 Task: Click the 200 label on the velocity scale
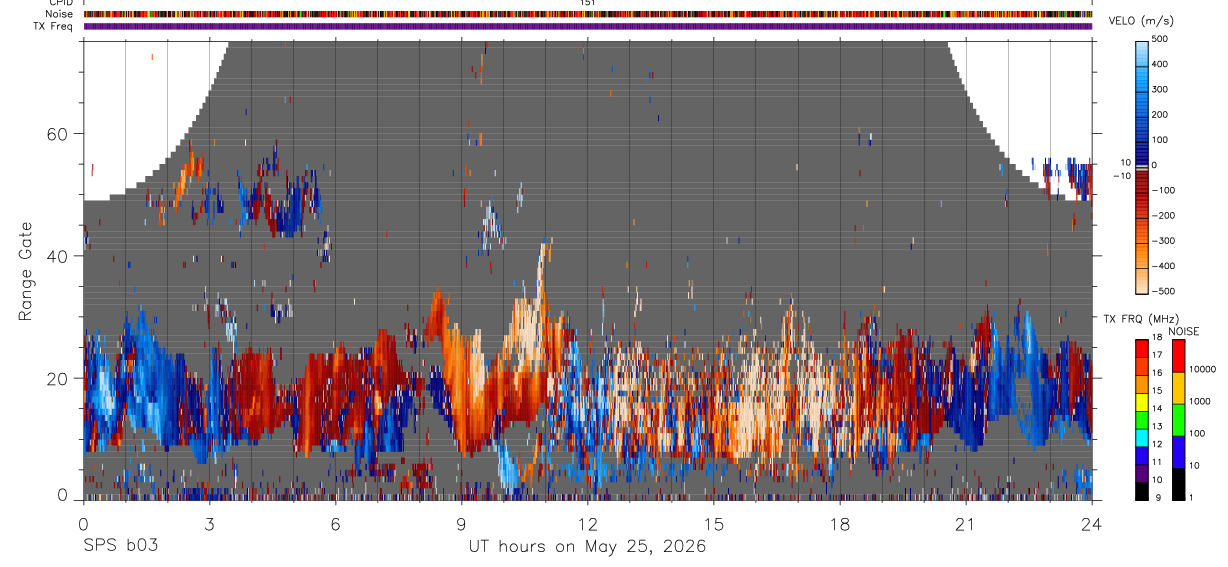click(1160, 115)
